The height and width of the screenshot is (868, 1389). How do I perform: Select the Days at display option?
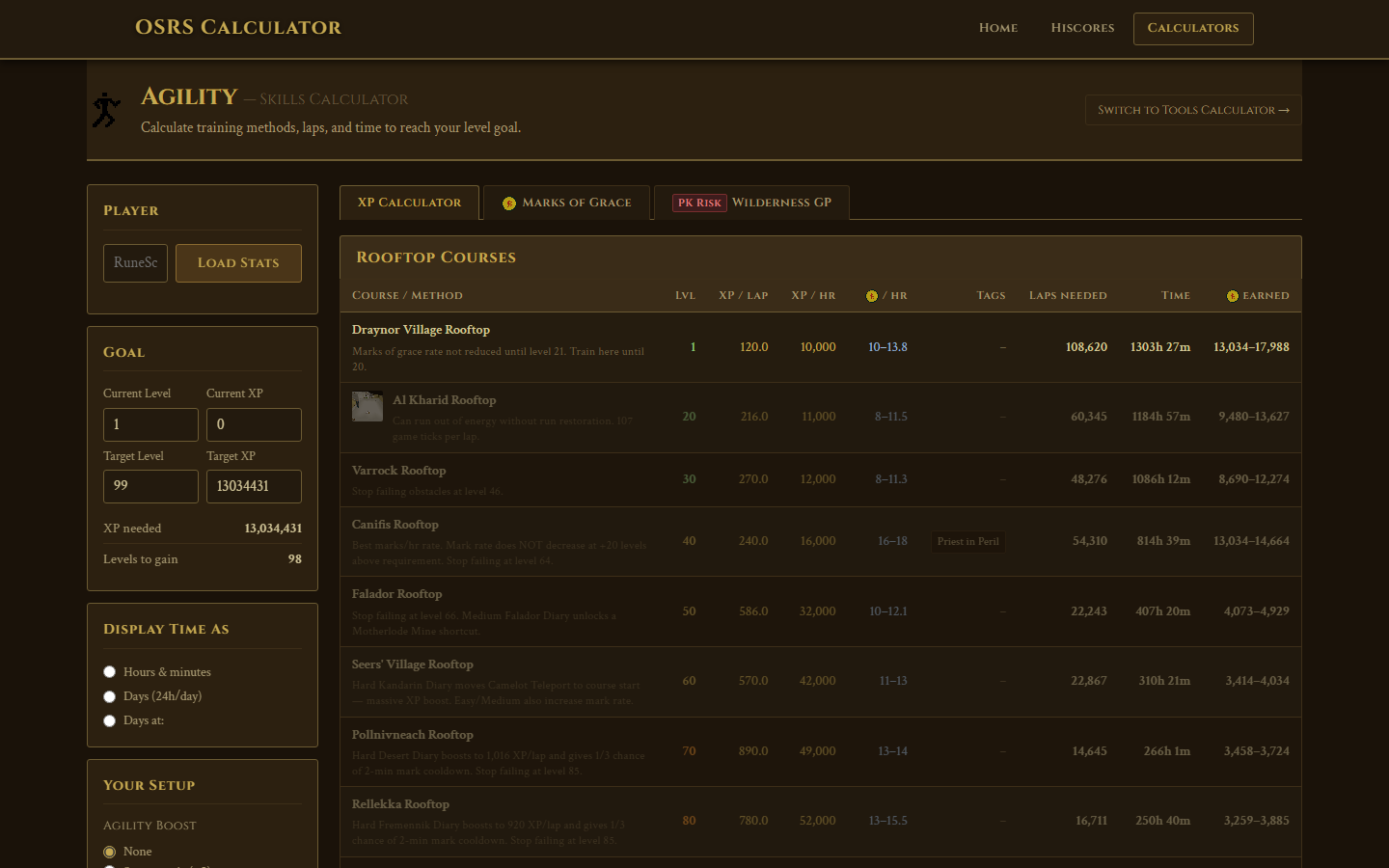110,720
